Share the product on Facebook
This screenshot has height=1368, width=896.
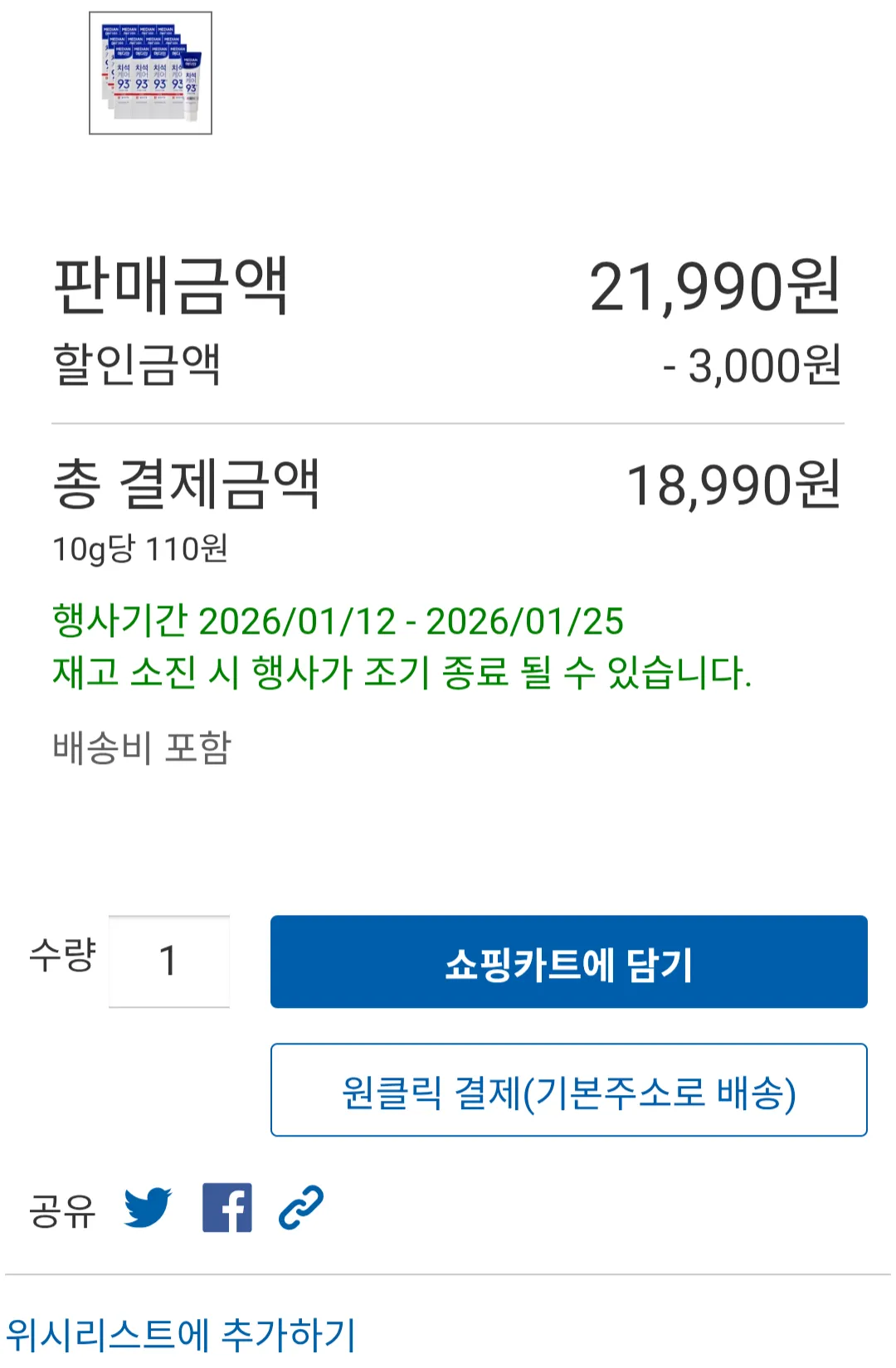(x=226, y=1207)
